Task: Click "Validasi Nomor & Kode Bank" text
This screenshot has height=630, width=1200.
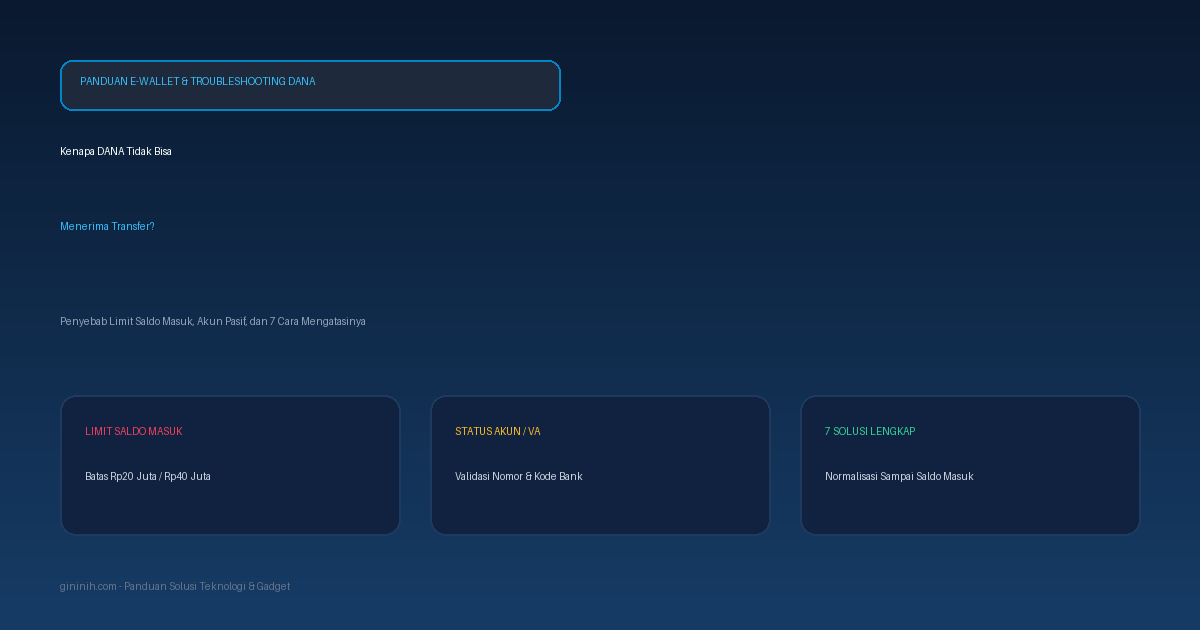Action: click(x=519, y=476)
